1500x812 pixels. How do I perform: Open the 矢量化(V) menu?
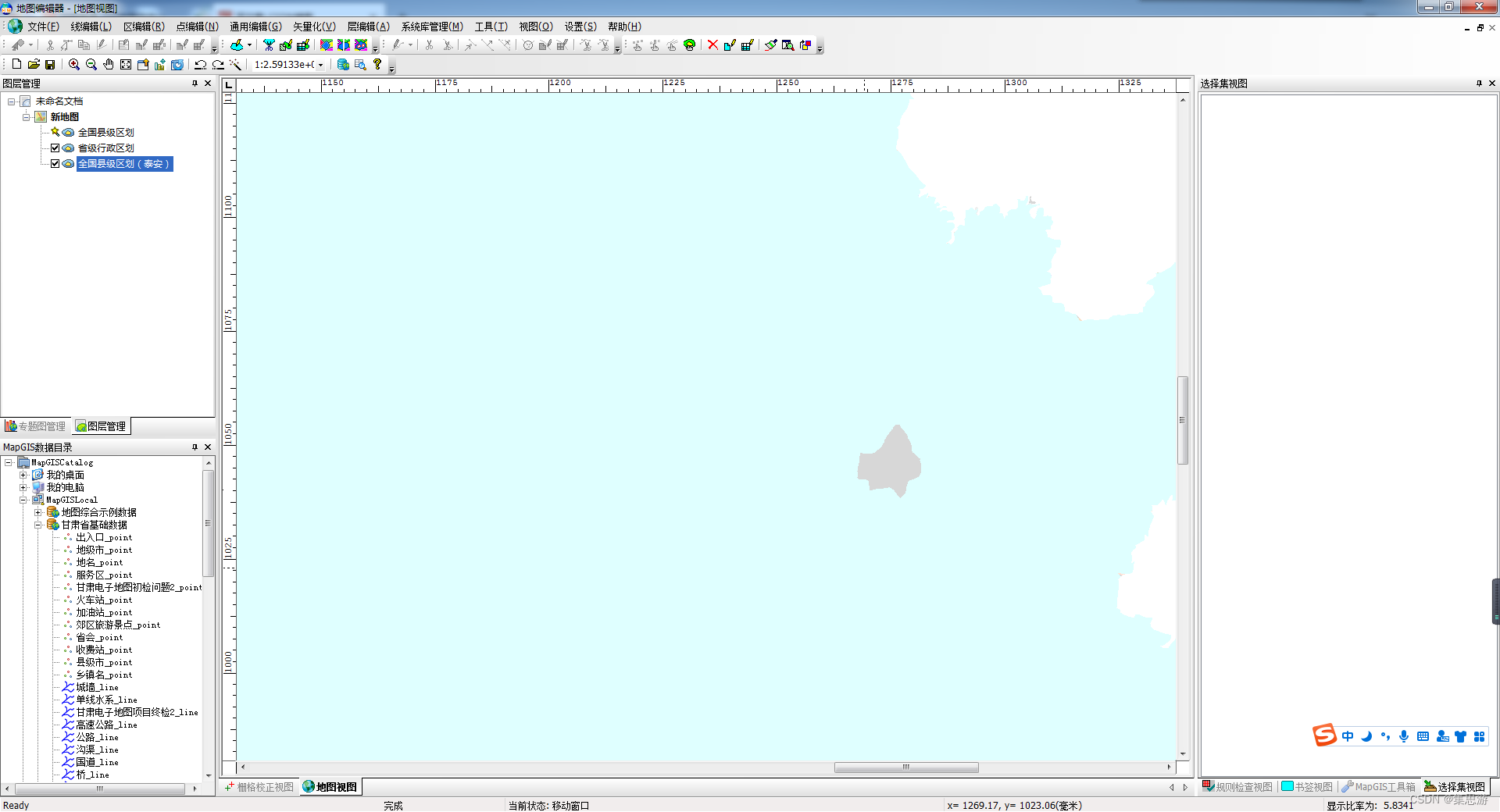(x=313, y=26)
